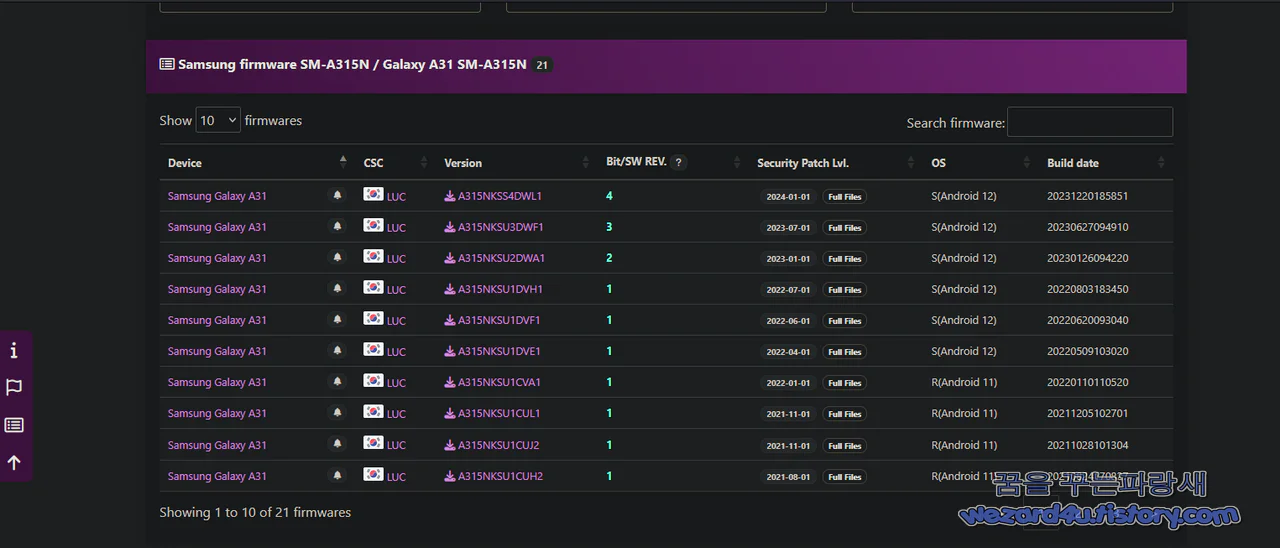Click LUC CSC link in A315NKSU3DWF1 row
The image size is (1280, 548).
coord(396,228)
